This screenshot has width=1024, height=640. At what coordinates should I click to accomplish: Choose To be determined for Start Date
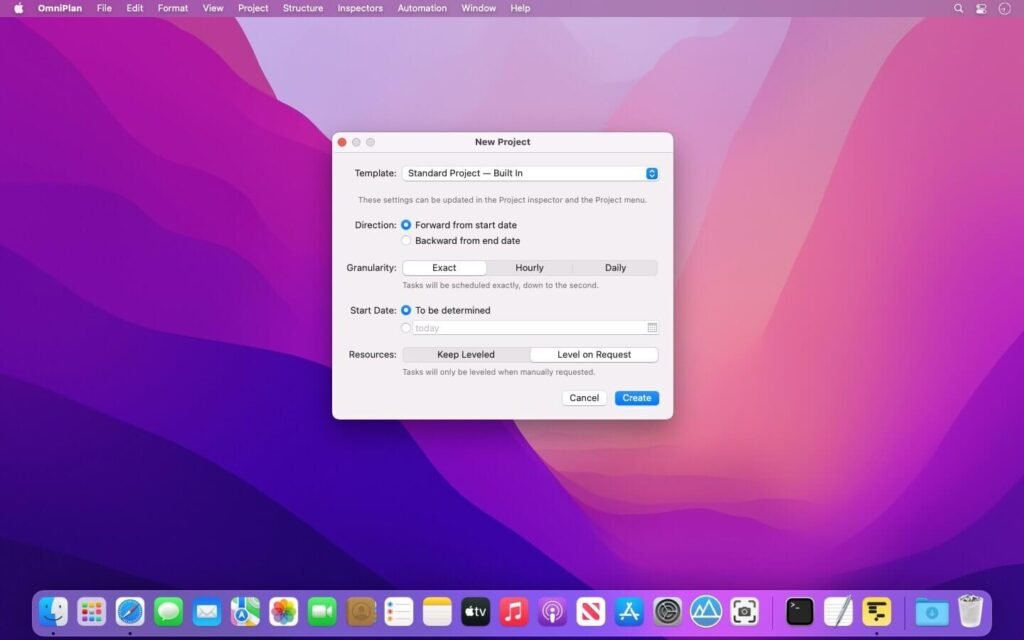click(x=406, y=310)
